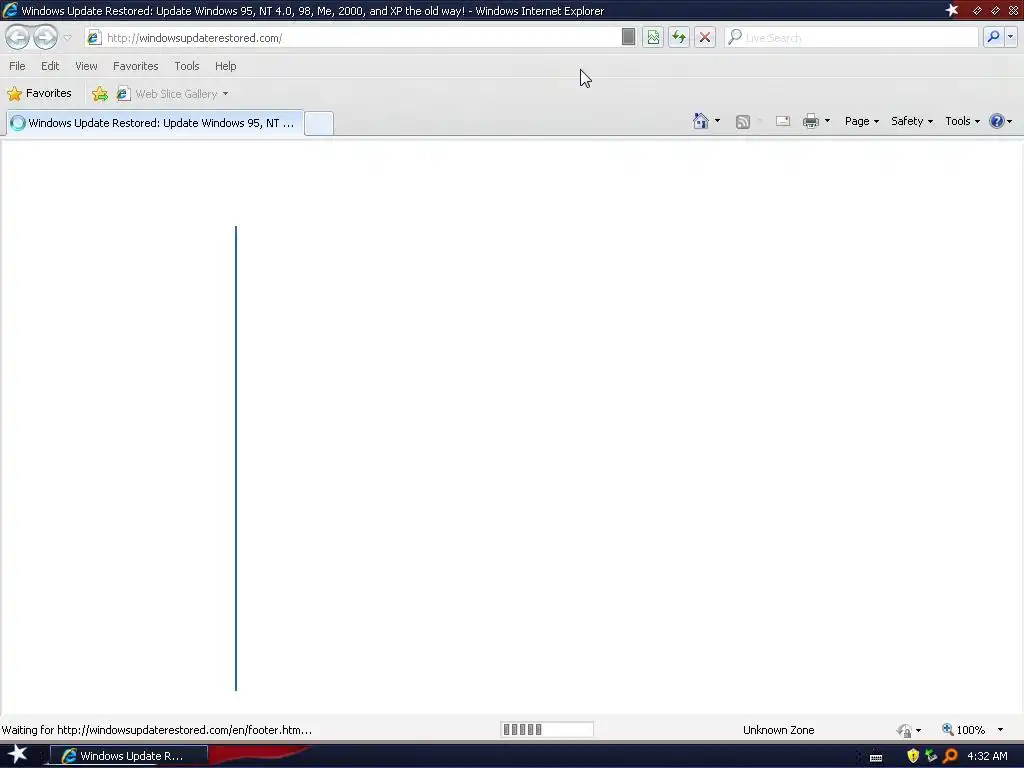The width and height of the screenshot is (1024, 768).
Task: Open the Tools menu in menu bar
Action: pos(187,66)
